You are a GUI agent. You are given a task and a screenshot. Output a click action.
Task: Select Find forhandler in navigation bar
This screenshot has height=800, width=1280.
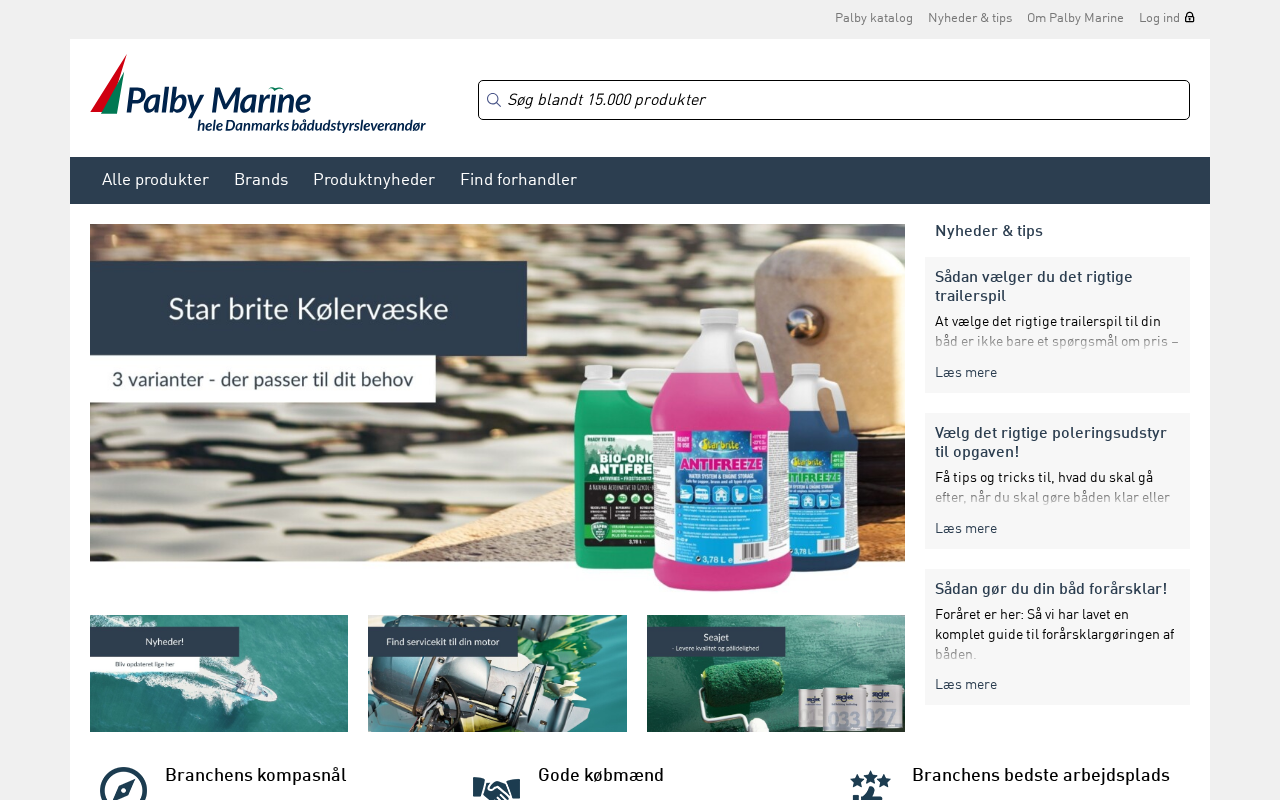(x=518, y=180)
